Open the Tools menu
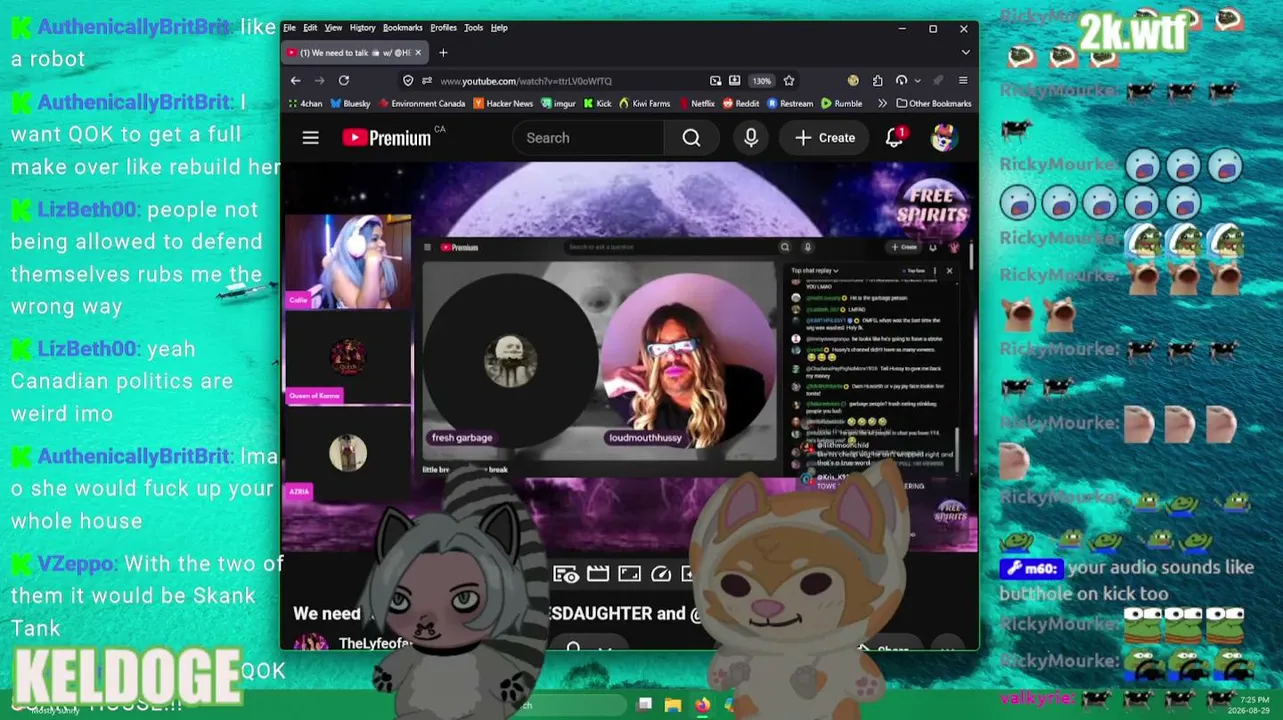Image resolution: width=1283 pixels, height=720 pixels. (x=473, y=28)
